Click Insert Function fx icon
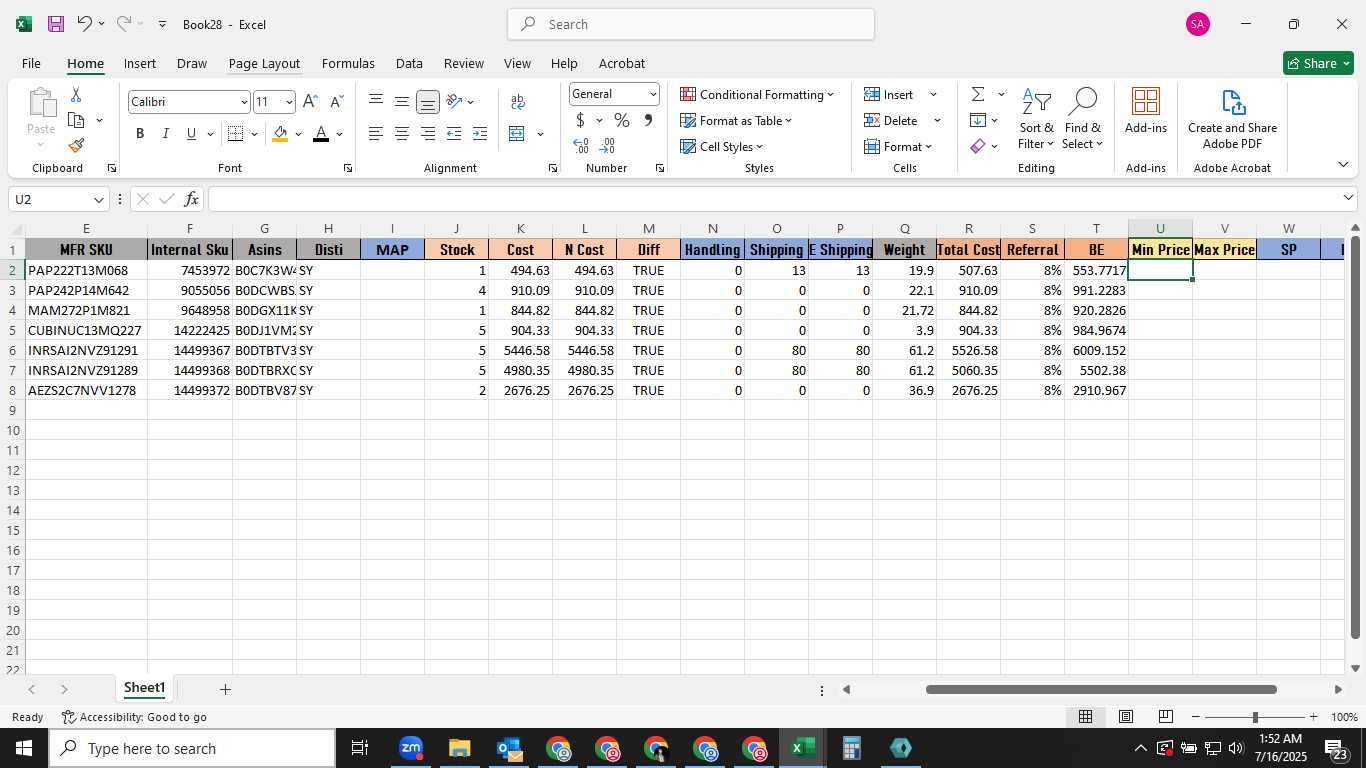The width and height of the screenshot is (1366, 768). (x=191, y=199)
